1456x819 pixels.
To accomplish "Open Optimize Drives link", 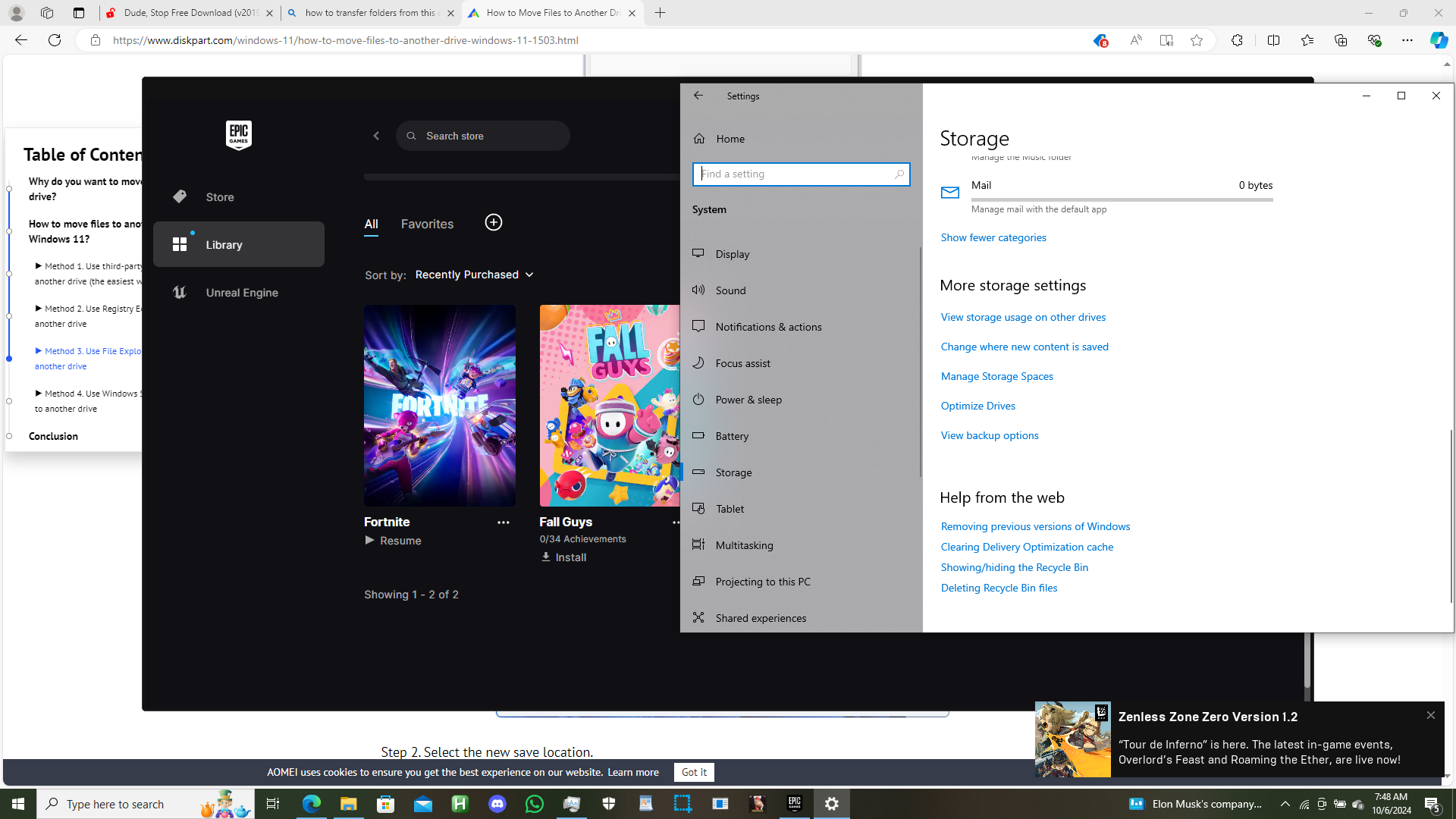I will [x=977, y=406].
